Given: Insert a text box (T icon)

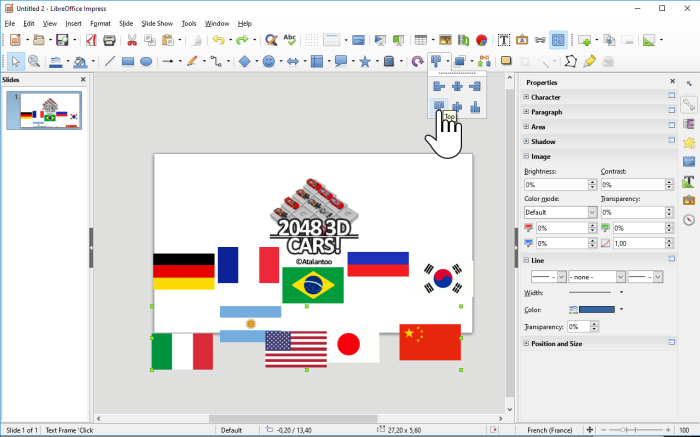Looking at the screenshot, I should (x=504, y=40).
